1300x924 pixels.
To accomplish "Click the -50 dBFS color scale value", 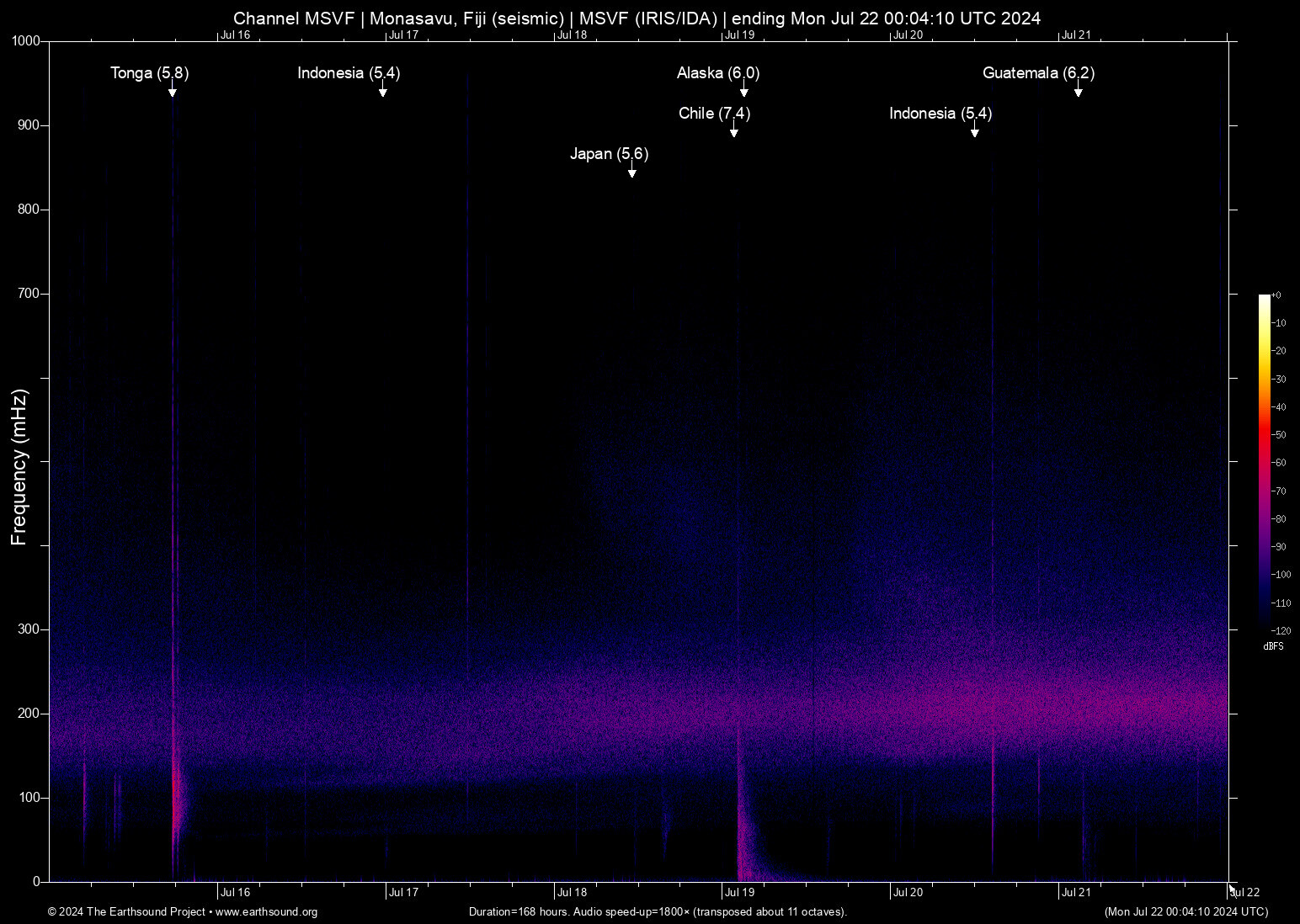I will pyautogui.click(x=1279, y=435).
